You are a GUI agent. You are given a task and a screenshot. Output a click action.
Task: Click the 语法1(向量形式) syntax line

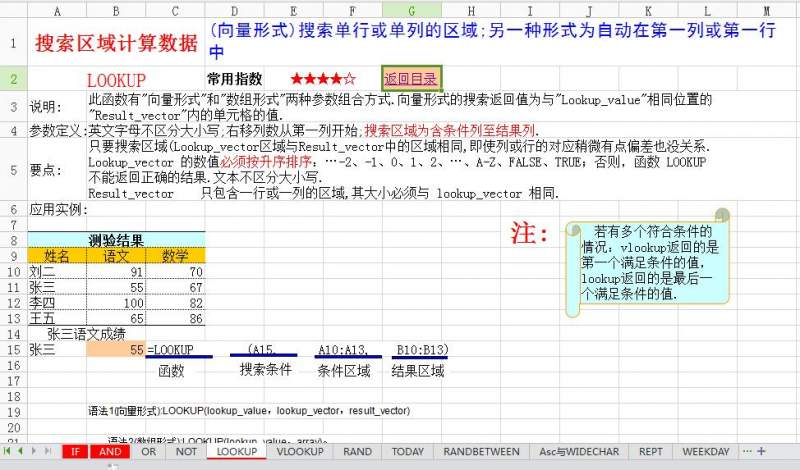pos(249,411)
